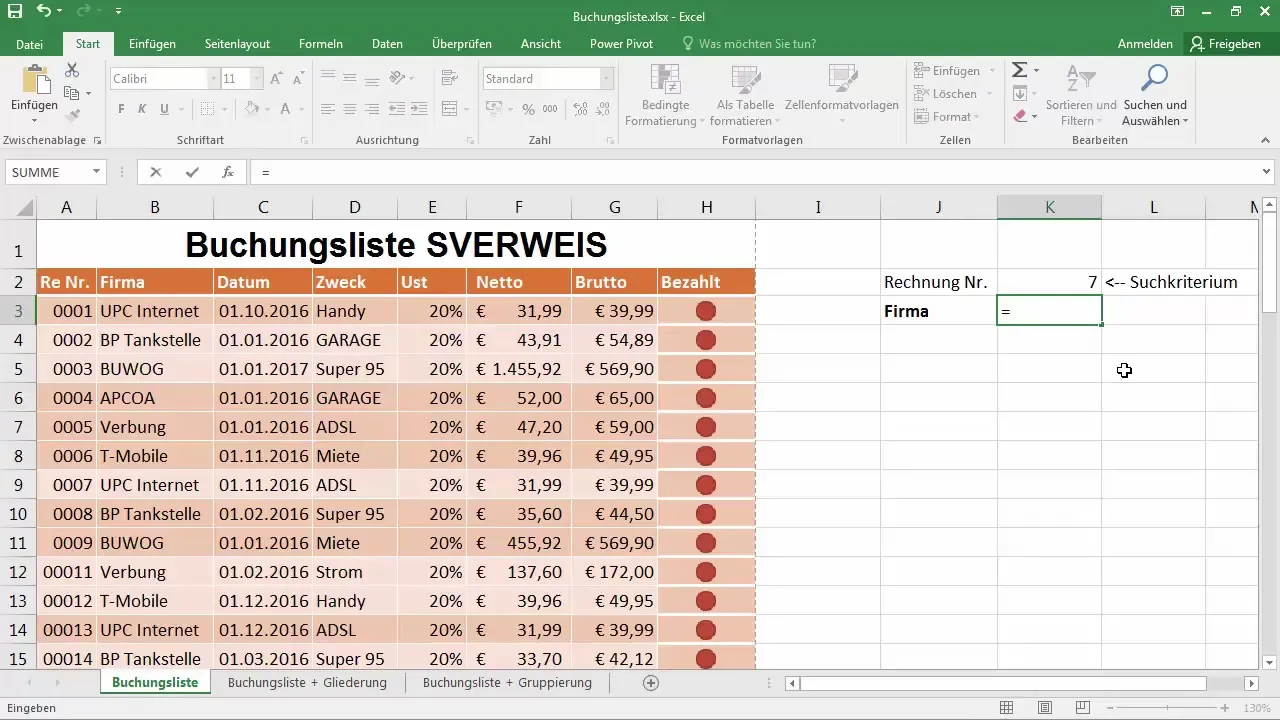1280x720 pixels.
Task: Open sheet Buchungsliste + Gliederung
Action: click(307, 683)
